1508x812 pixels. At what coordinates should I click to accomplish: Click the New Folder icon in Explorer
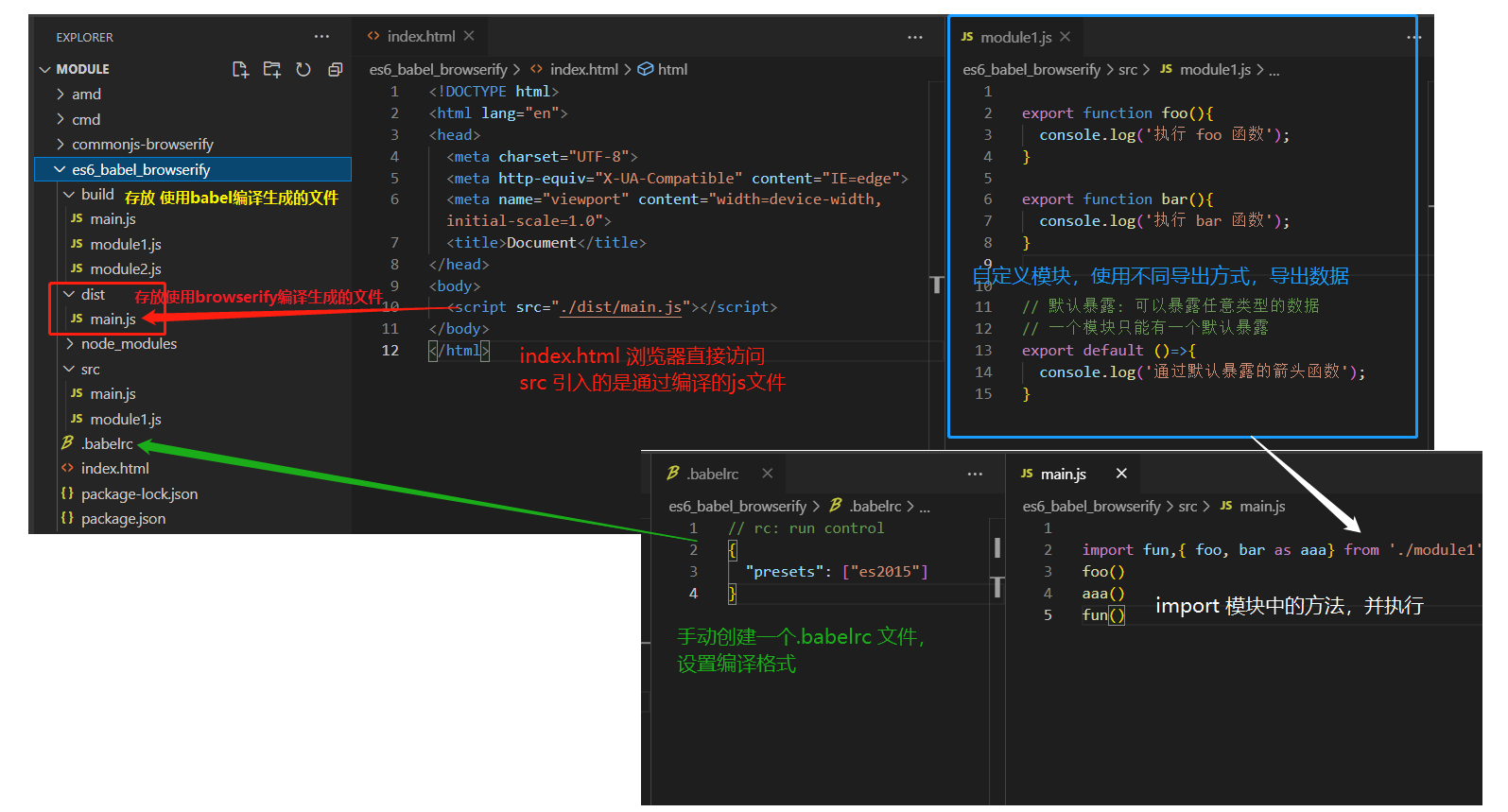(272, 69)
